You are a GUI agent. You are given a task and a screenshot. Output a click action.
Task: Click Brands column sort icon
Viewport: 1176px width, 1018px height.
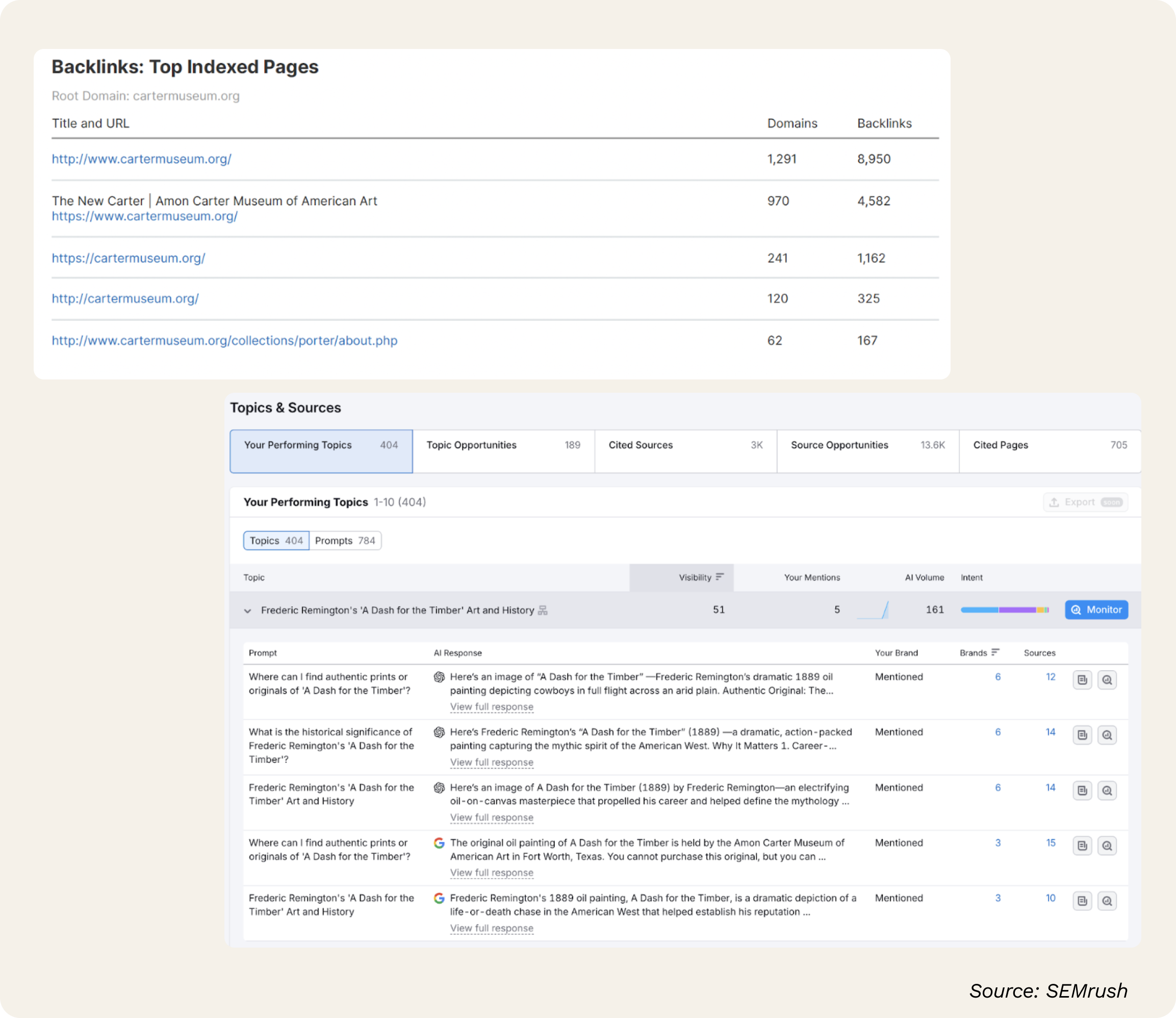(x=995, y=652)
